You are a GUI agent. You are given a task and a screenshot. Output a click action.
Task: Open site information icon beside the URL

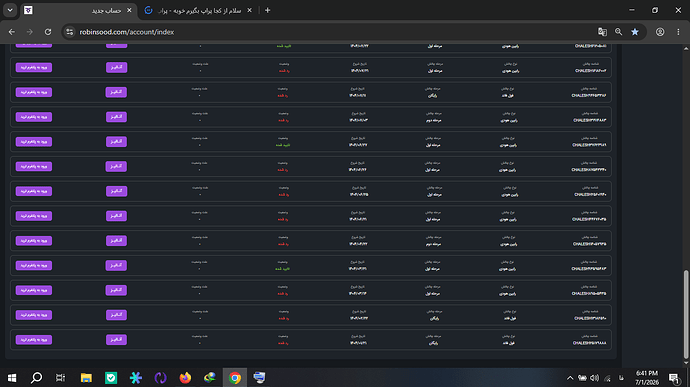coord(70,32)
